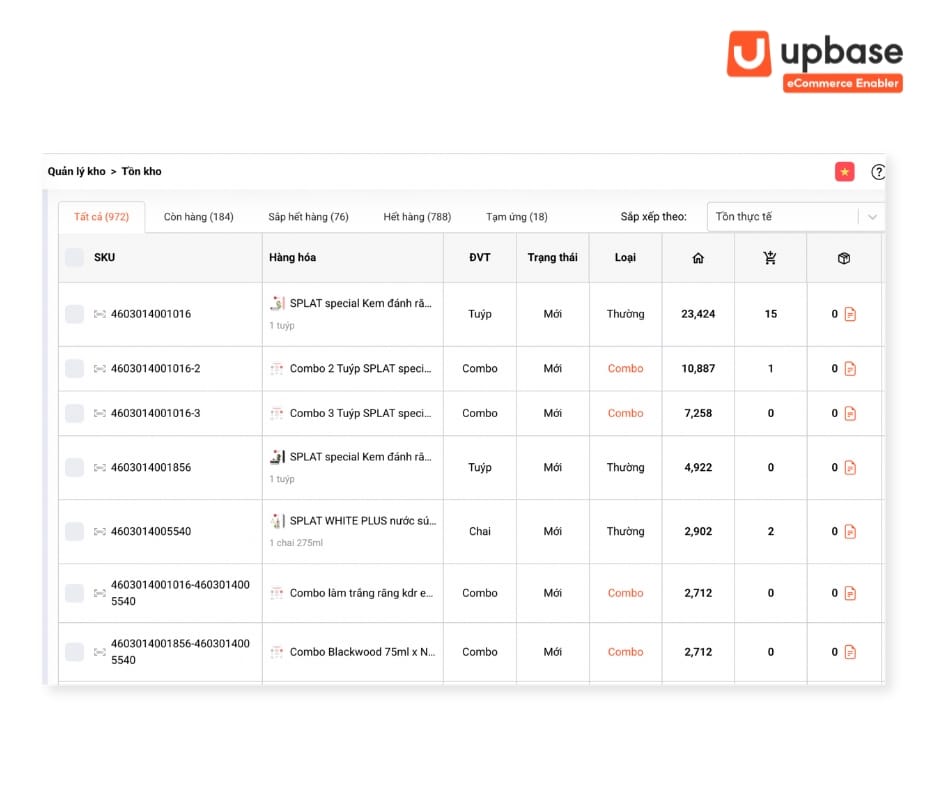Open document icon in Combo làm trắng răng row
Screen dimensions: 940x788
pyautogui.click(x=850, y=593)
